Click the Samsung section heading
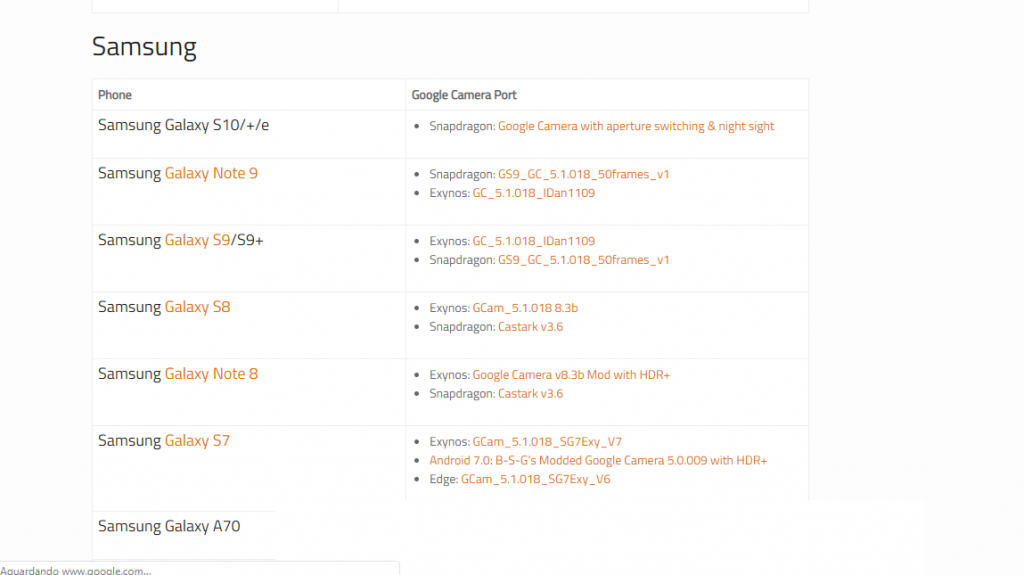This screenshot has height=575, width=1024. click(144, 47)
